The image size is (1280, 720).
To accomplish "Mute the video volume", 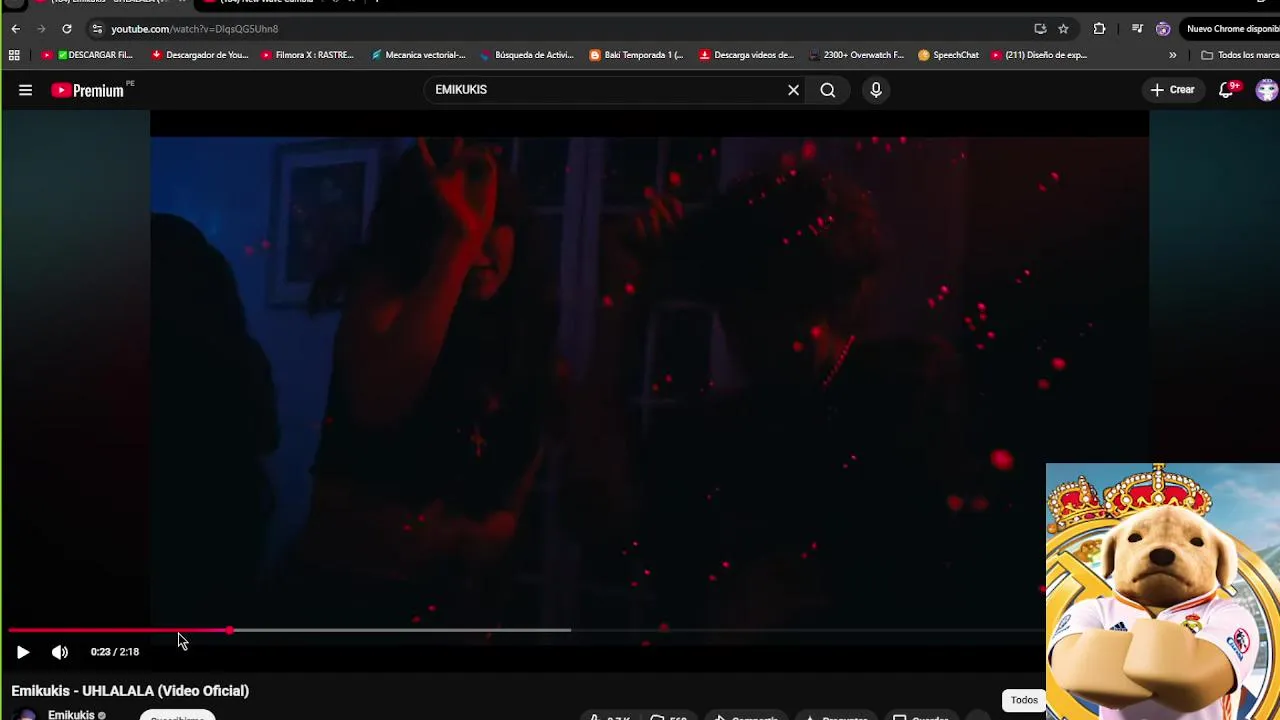I will point(60,652).
